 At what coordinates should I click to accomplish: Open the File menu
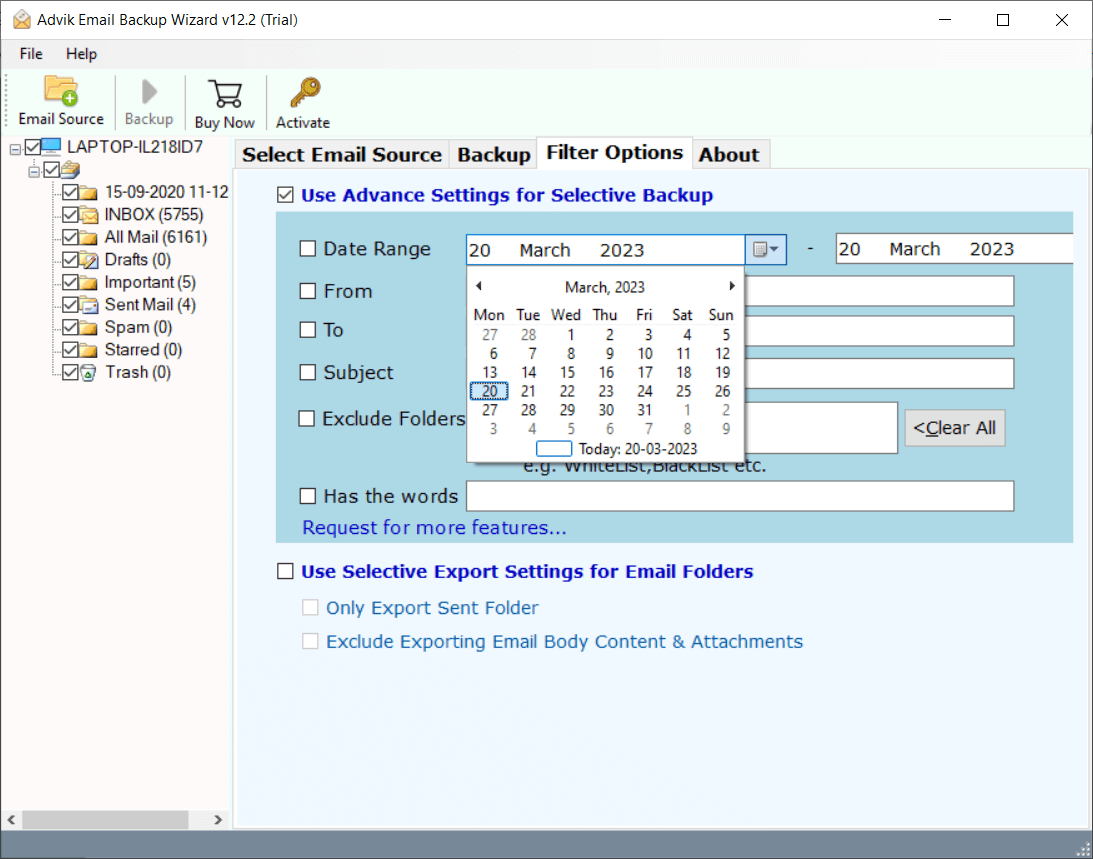tap(31, 54)
